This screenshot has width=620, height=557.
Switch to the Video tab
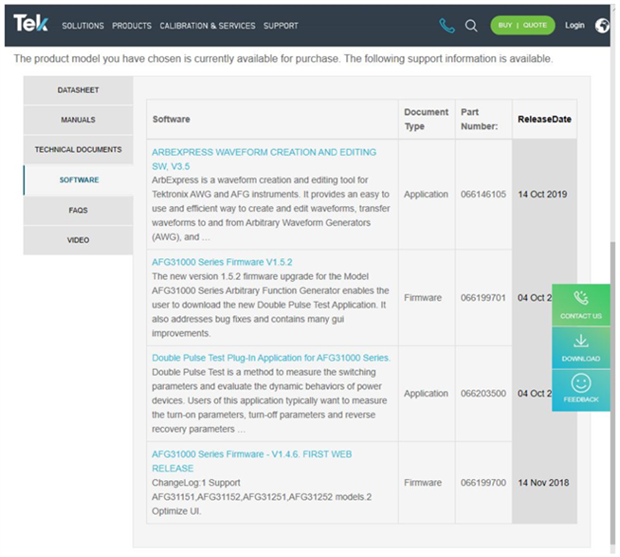[78, 240]
